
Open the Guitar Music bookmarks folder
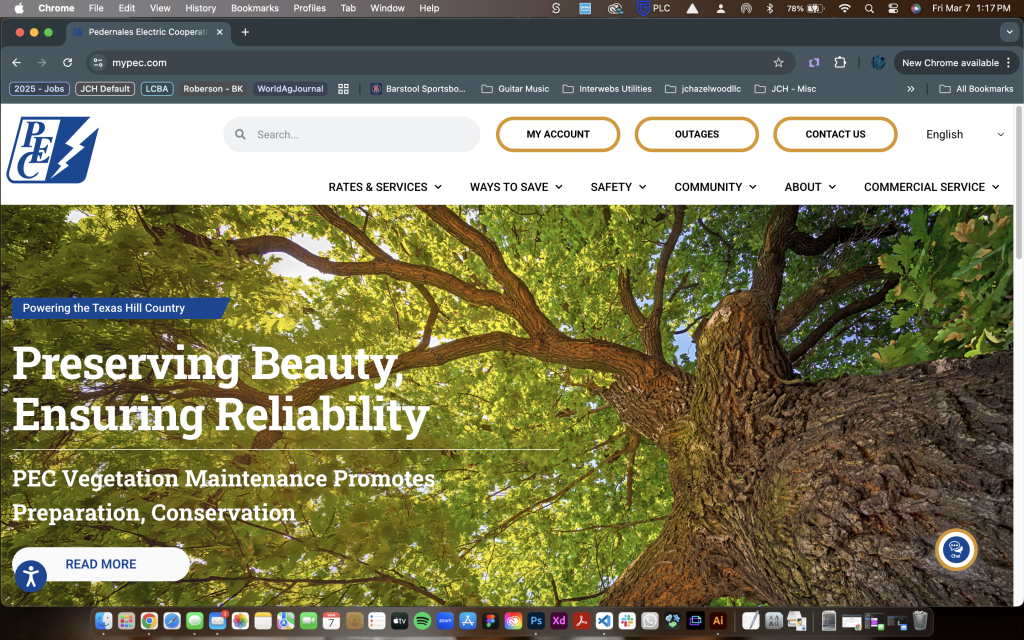(x=515, y=89)
